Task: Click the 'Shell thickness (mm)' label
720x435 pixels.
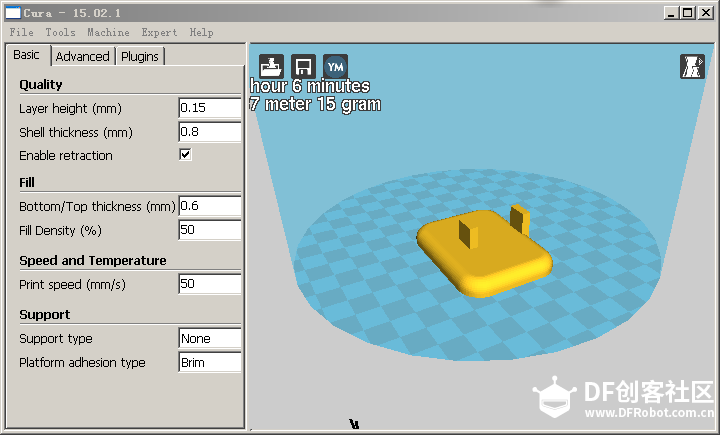Action: (x=76, y=133)
